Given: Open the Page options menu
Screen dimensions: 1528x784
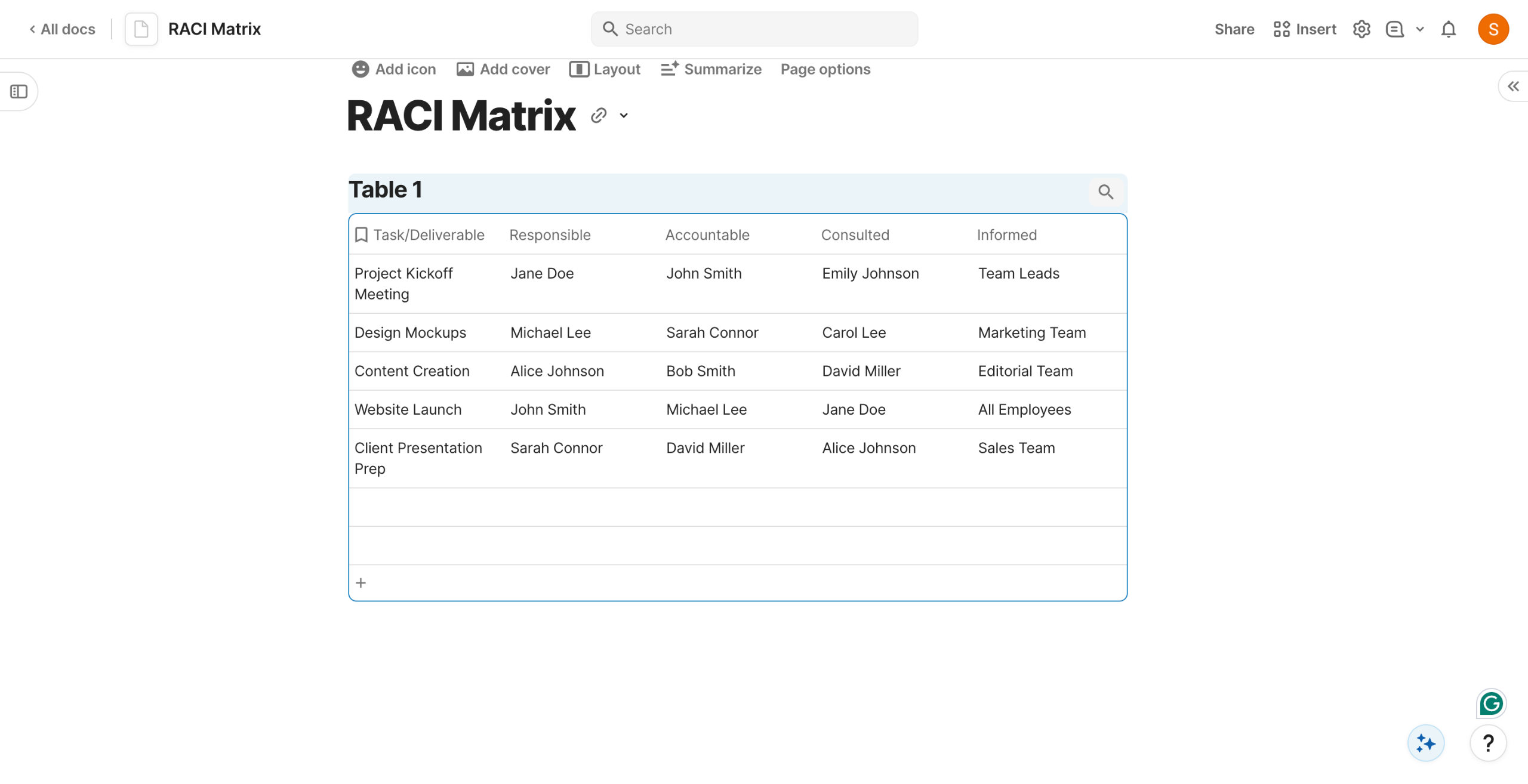Looking at the screenshot, I should tap(825, 70).
